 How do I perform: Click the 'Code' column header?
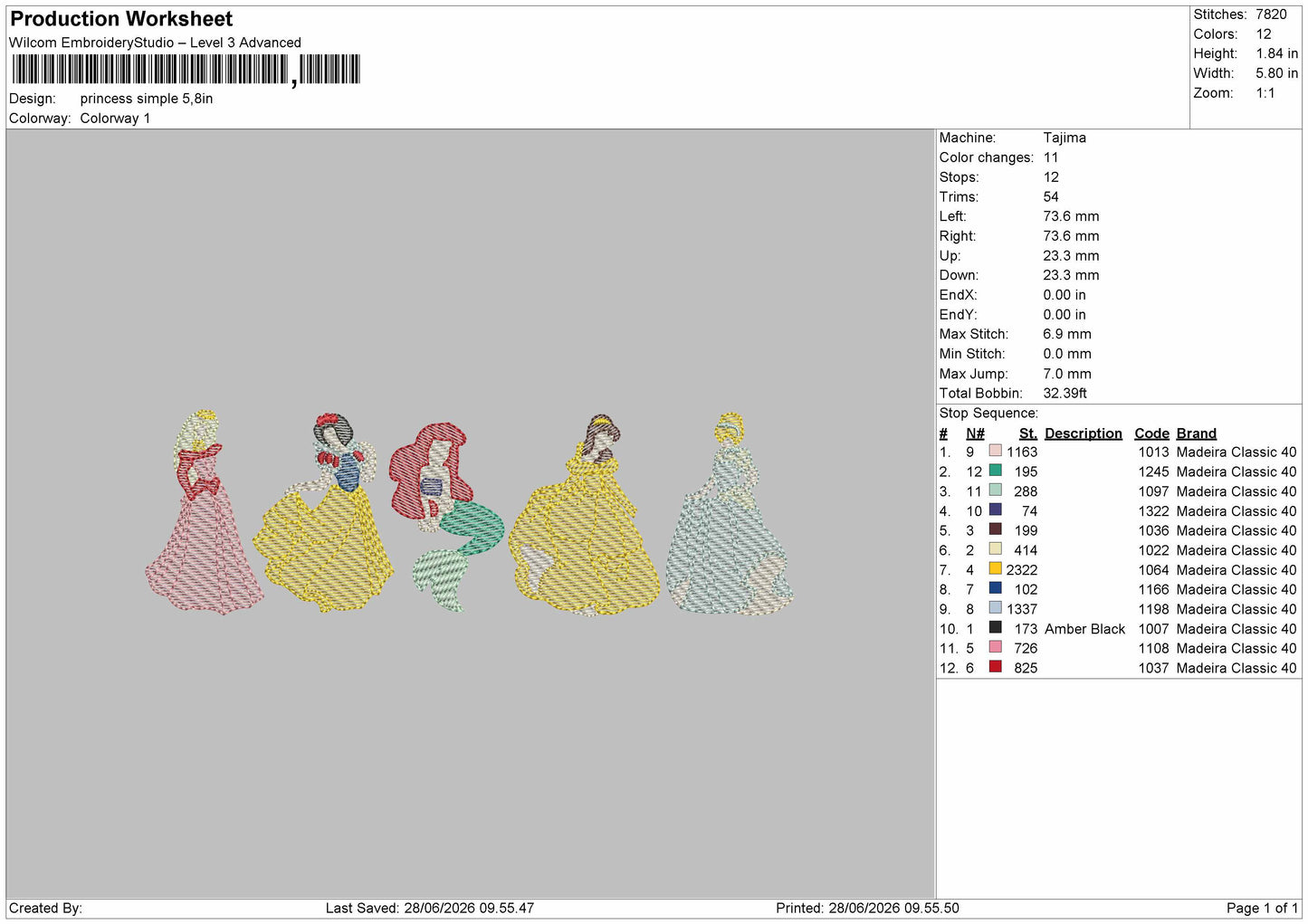[x=1151, y=433]
